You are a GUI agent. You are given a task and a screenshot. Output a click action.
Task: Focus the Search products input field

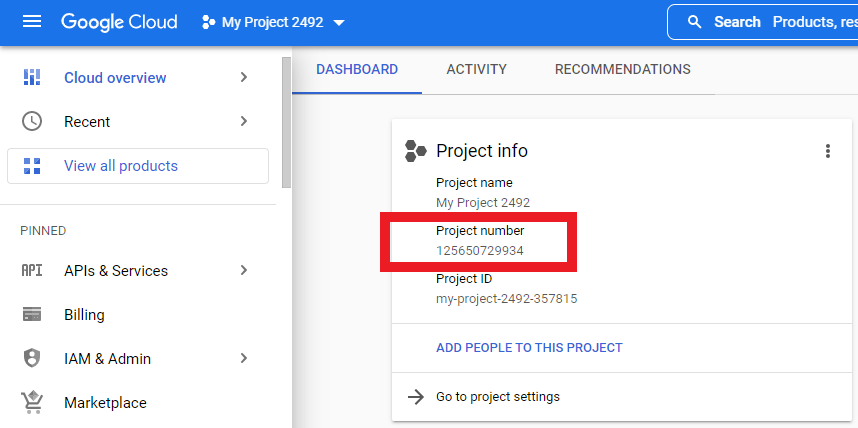(762, 22)
